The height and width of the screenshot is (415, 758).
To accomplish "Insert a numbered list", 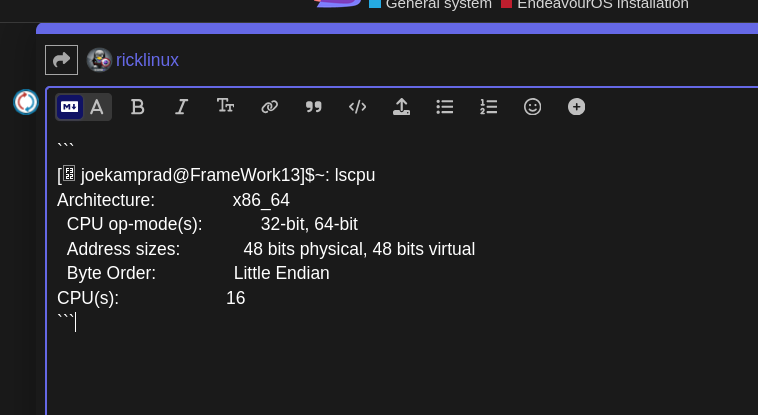I will coord(489,107).
